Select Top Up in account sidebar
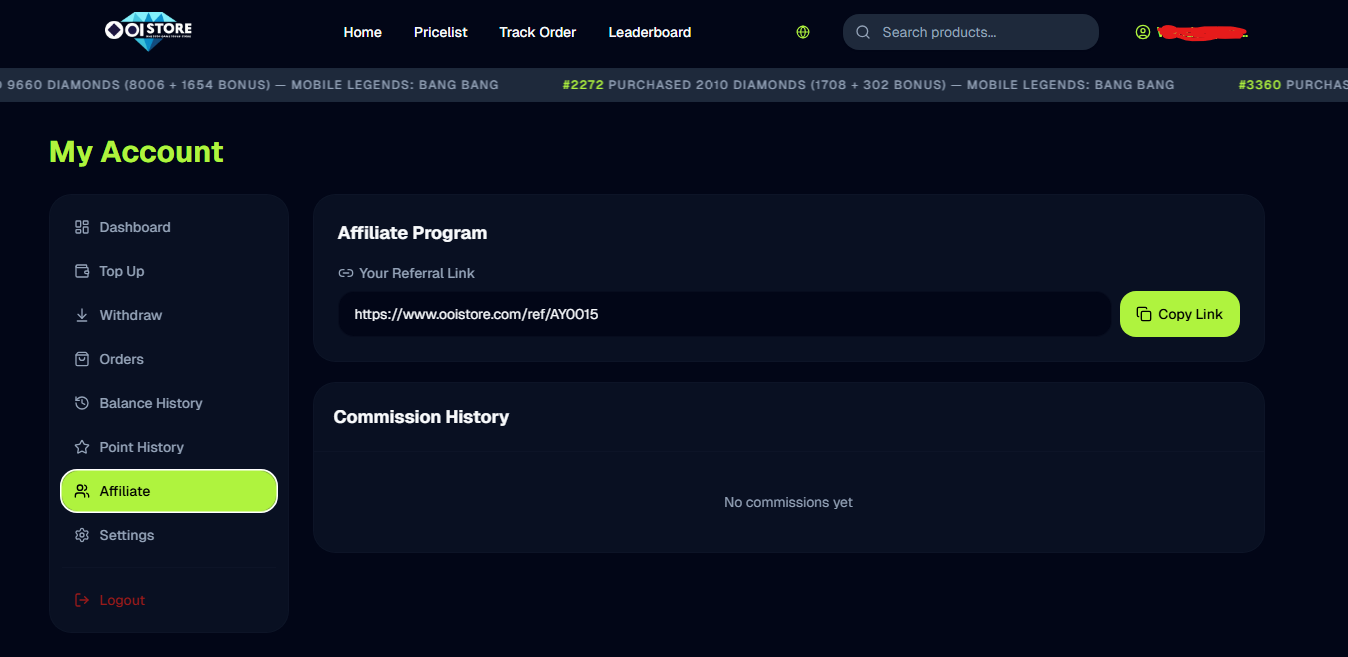 click(x=169, y=271)
